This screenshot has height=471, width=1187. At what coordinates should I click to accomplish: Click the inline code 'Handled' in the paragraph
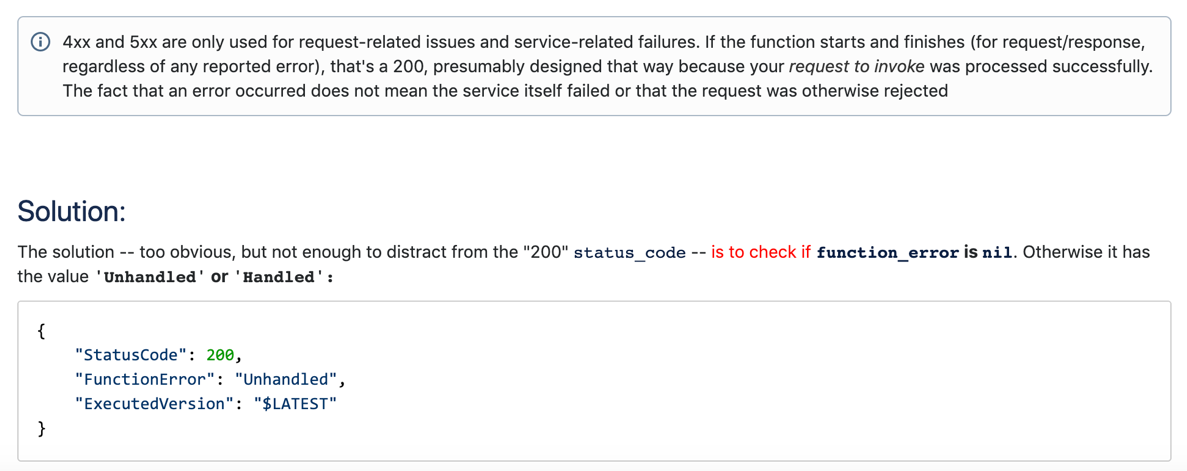click(x=280, y=277)
